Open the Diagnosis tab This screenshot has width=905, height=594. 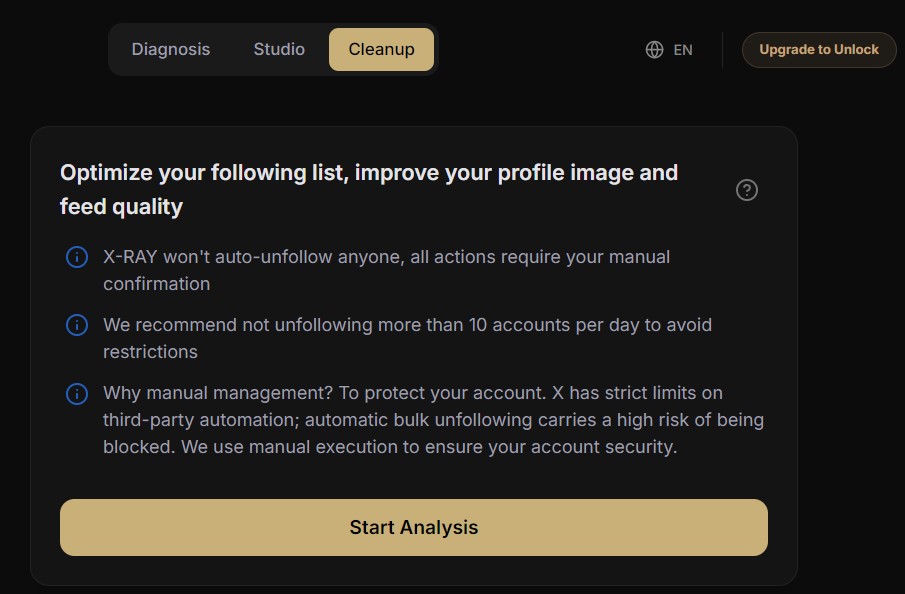click(x=170, y=50)
